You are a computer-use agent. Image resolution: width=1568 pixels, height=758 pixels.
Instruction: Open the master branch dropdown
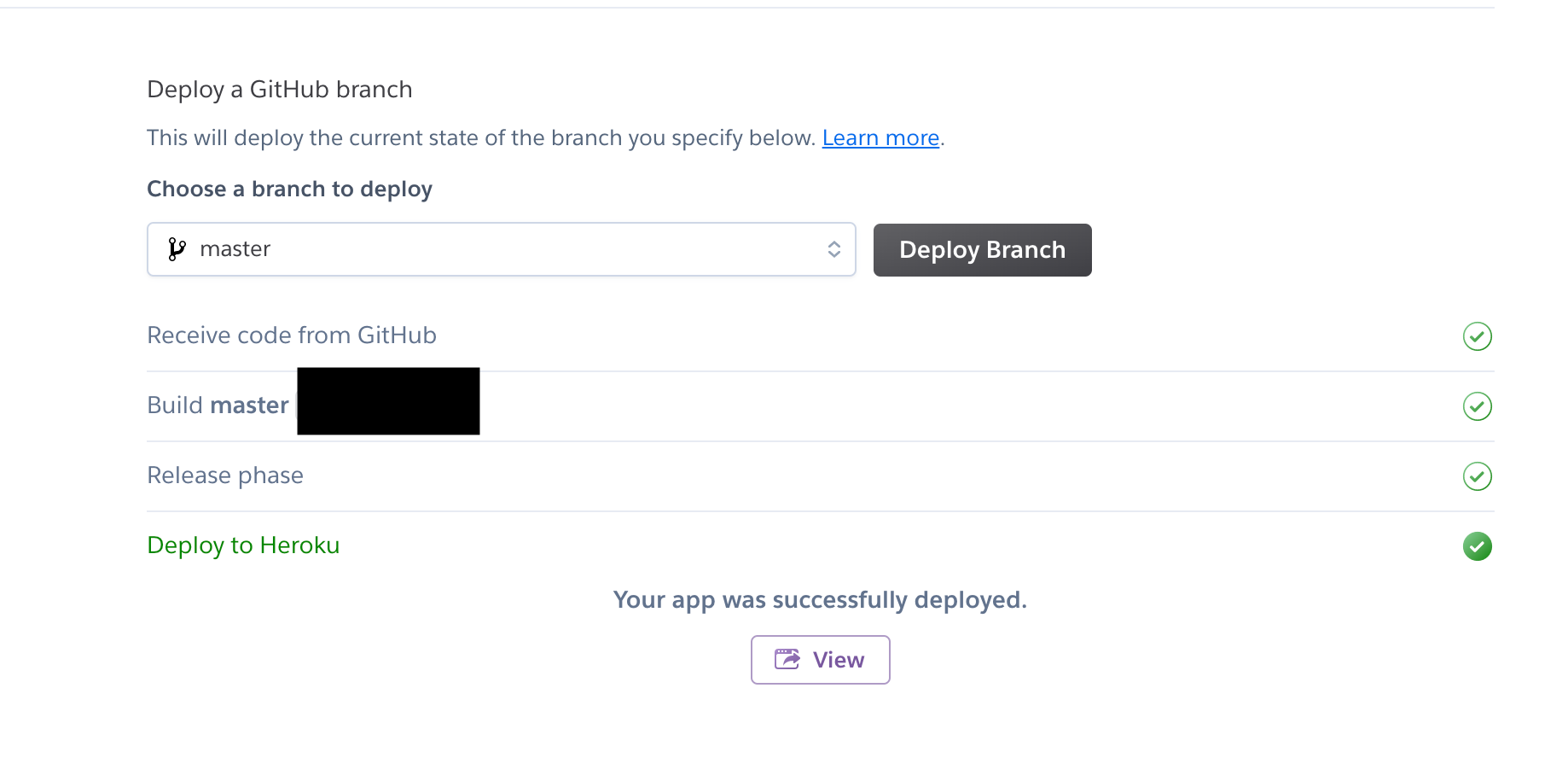[501, 249]
